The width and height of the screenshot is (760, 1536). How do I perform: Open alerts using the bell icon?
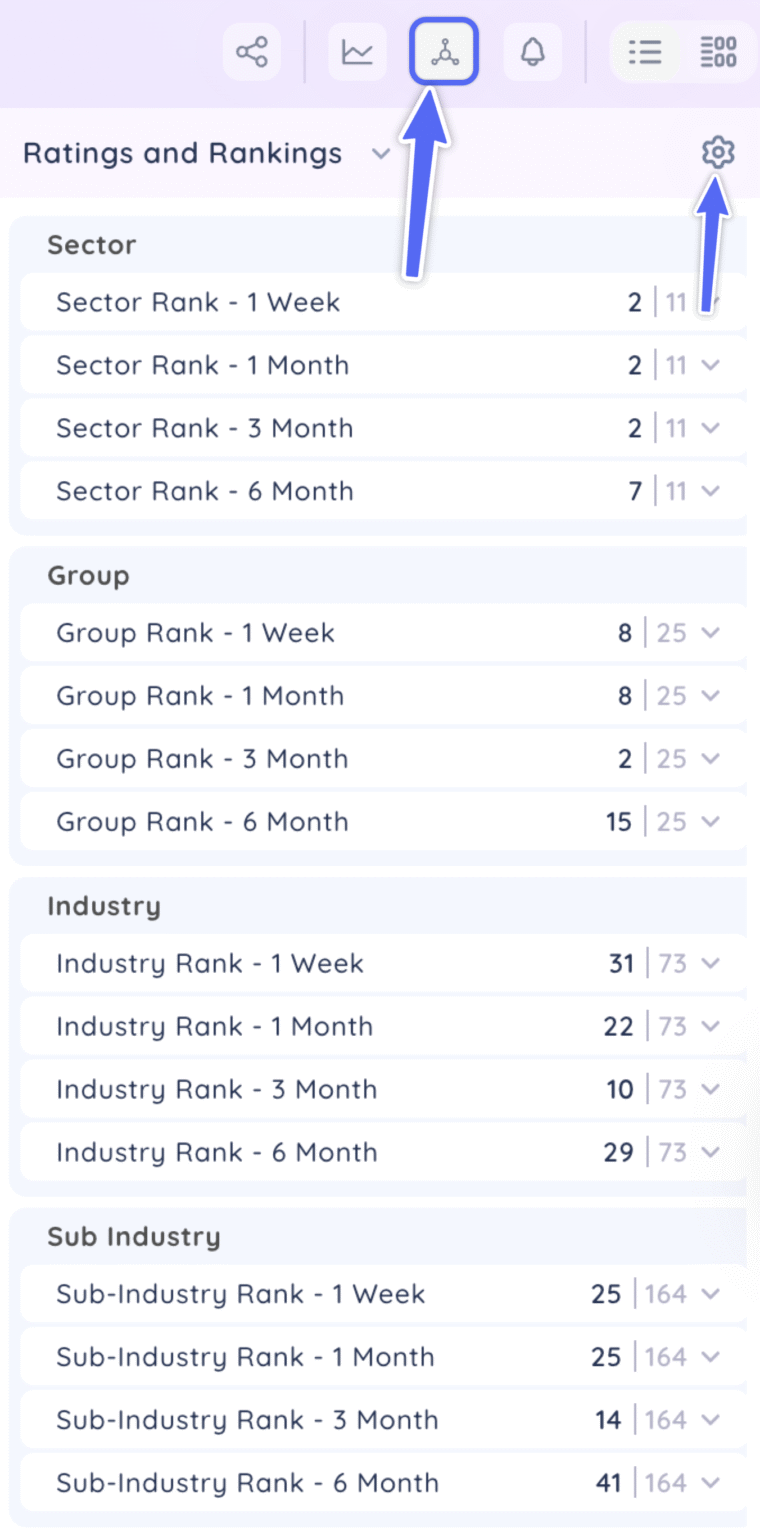tap(532, 52)
